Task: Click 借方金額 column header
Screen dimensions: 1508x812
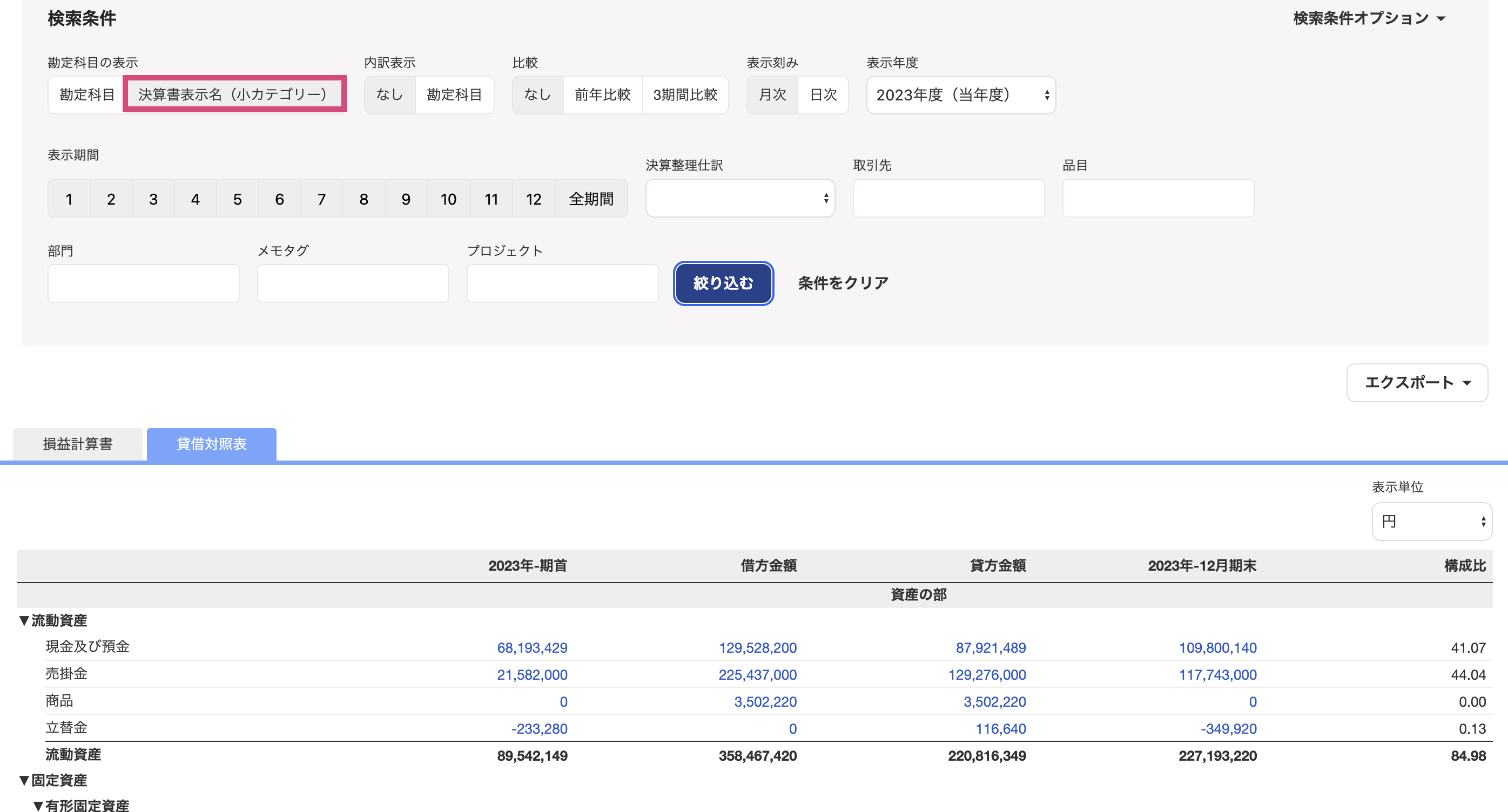Action: 769,565
